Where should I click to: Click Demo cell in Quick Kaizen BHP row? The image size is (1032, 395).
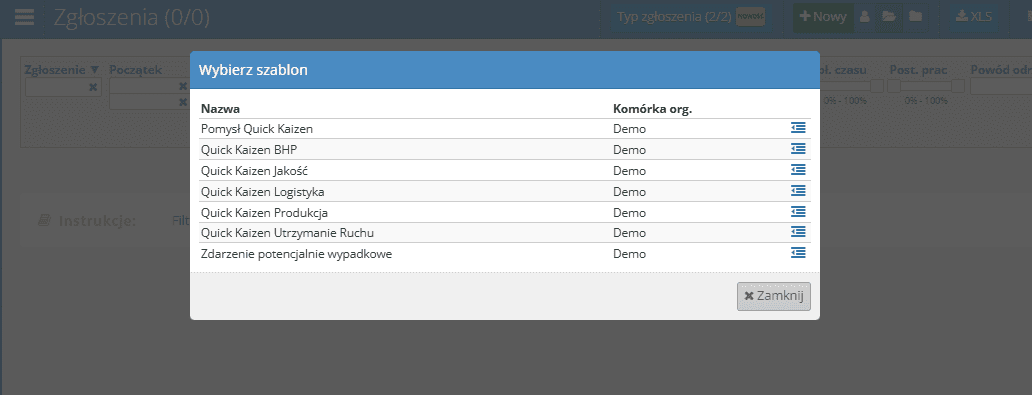point(629,149)
